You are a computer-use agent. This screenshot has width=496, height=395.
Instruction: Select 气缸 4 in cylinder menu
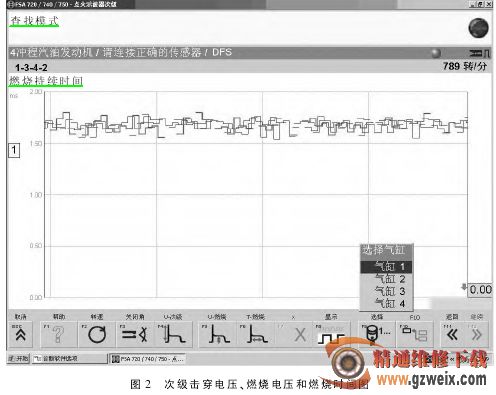[387, 303]
